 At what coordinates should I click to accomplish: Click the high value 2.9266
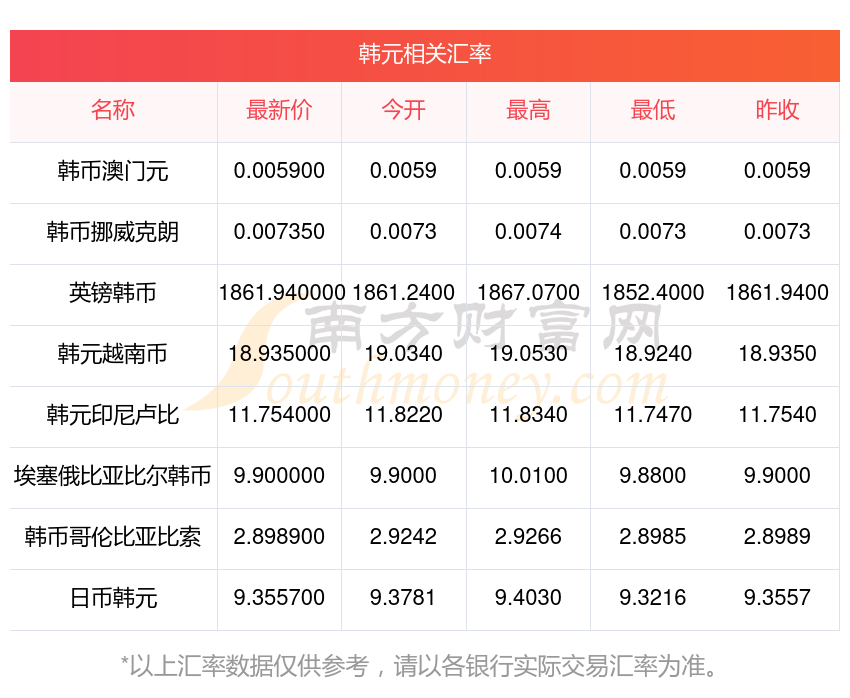click(528, 537)
